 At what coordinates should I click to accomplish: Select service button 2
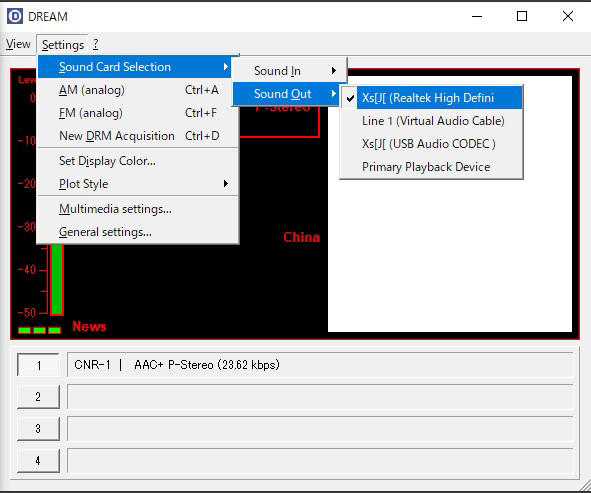click(x=38, y=397)
